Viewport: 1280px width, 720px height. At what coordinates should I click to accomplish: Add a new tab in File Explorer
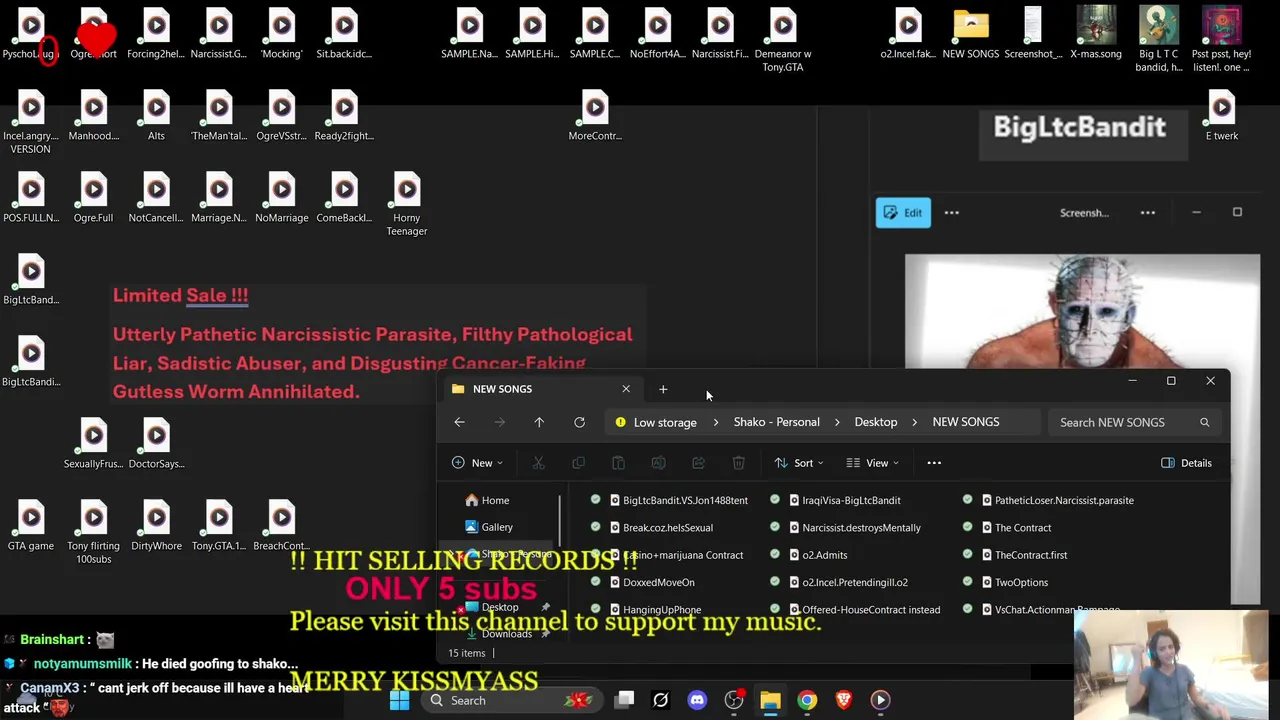[x=663, y=389]
